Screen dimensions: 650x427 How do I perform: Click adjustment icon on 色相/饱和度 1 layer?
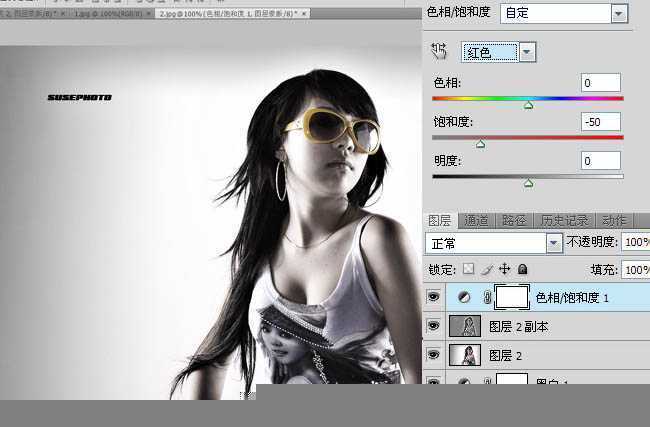(x=464, y=297)
